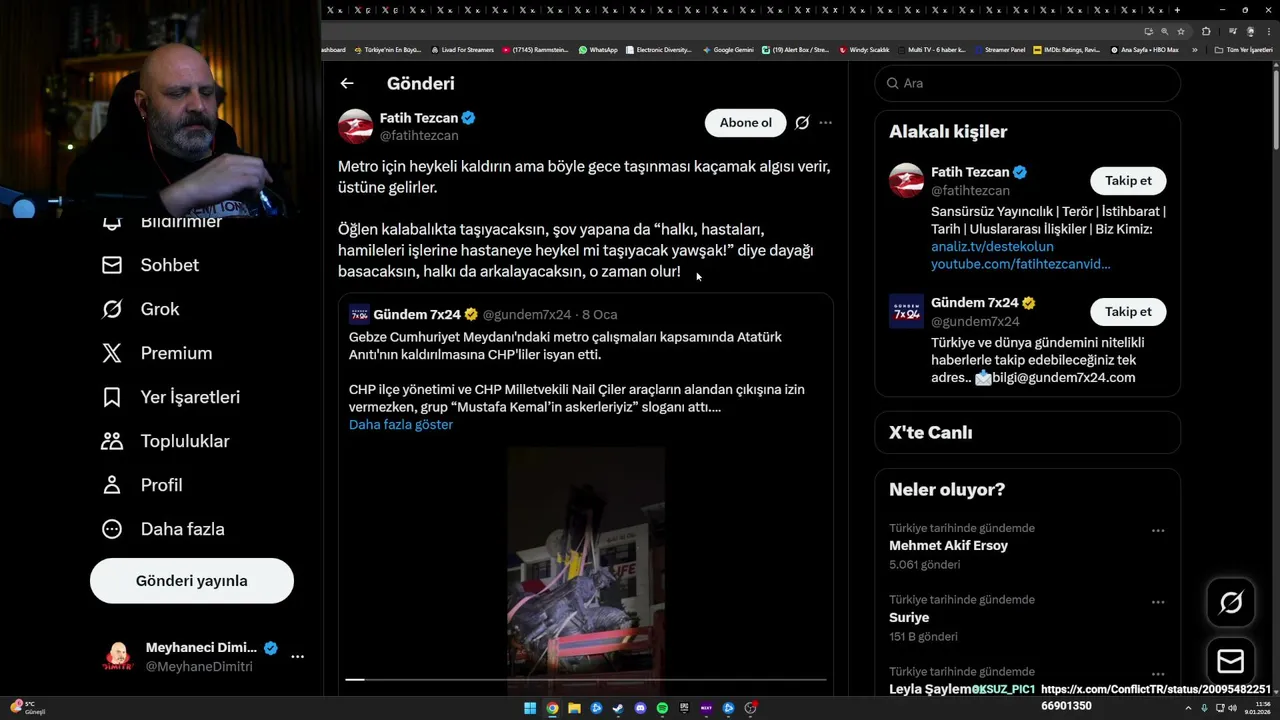Open the Windy: Sıcaklık bookmark
Viewport: 1280px width, 720px height.
pyautogui.click(x=864, y=49)
